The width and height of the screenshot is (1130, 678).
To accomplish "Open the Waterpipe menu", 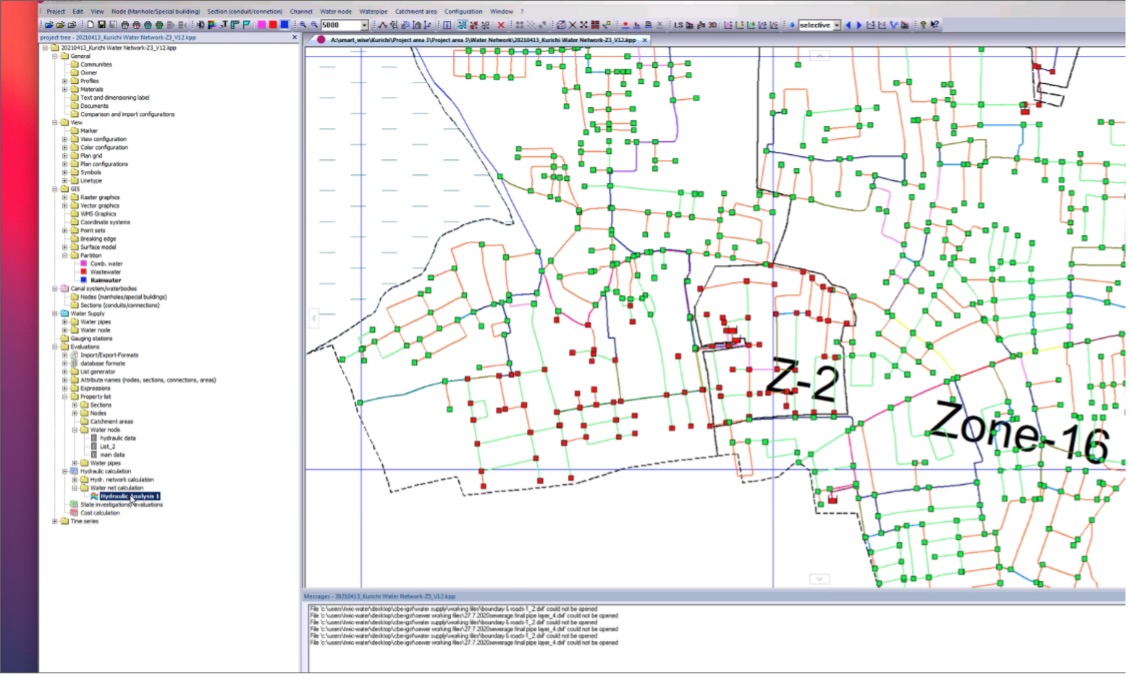I will point(373,11).
